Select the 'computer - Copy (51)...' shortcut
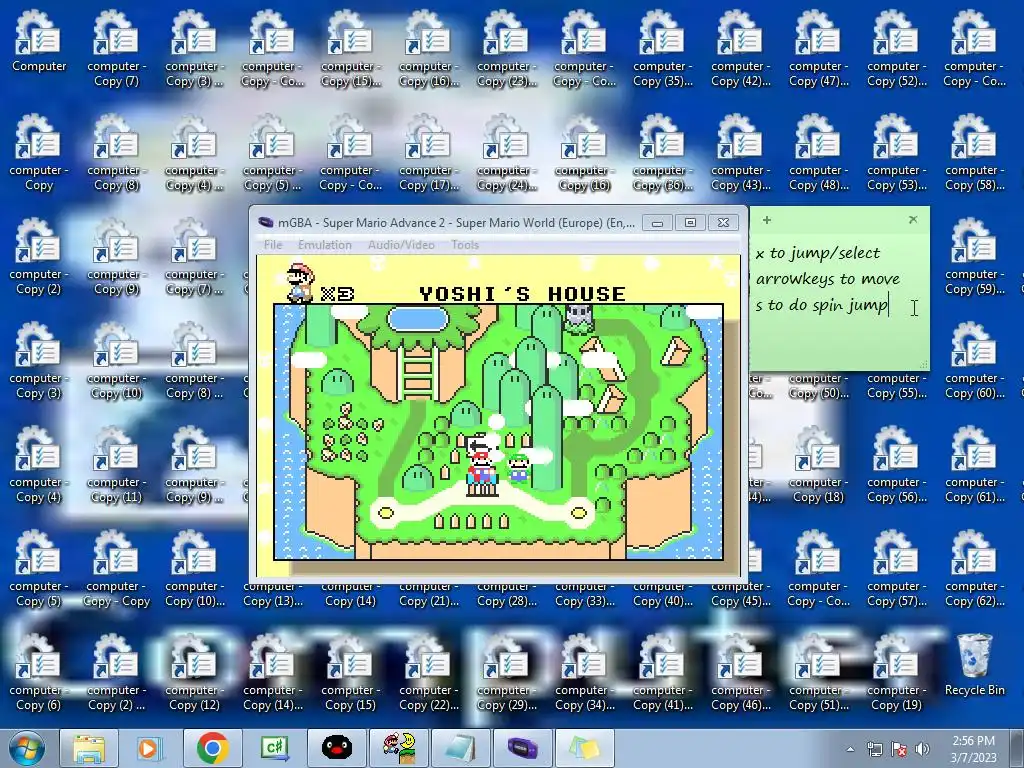 tap(818, 673)
